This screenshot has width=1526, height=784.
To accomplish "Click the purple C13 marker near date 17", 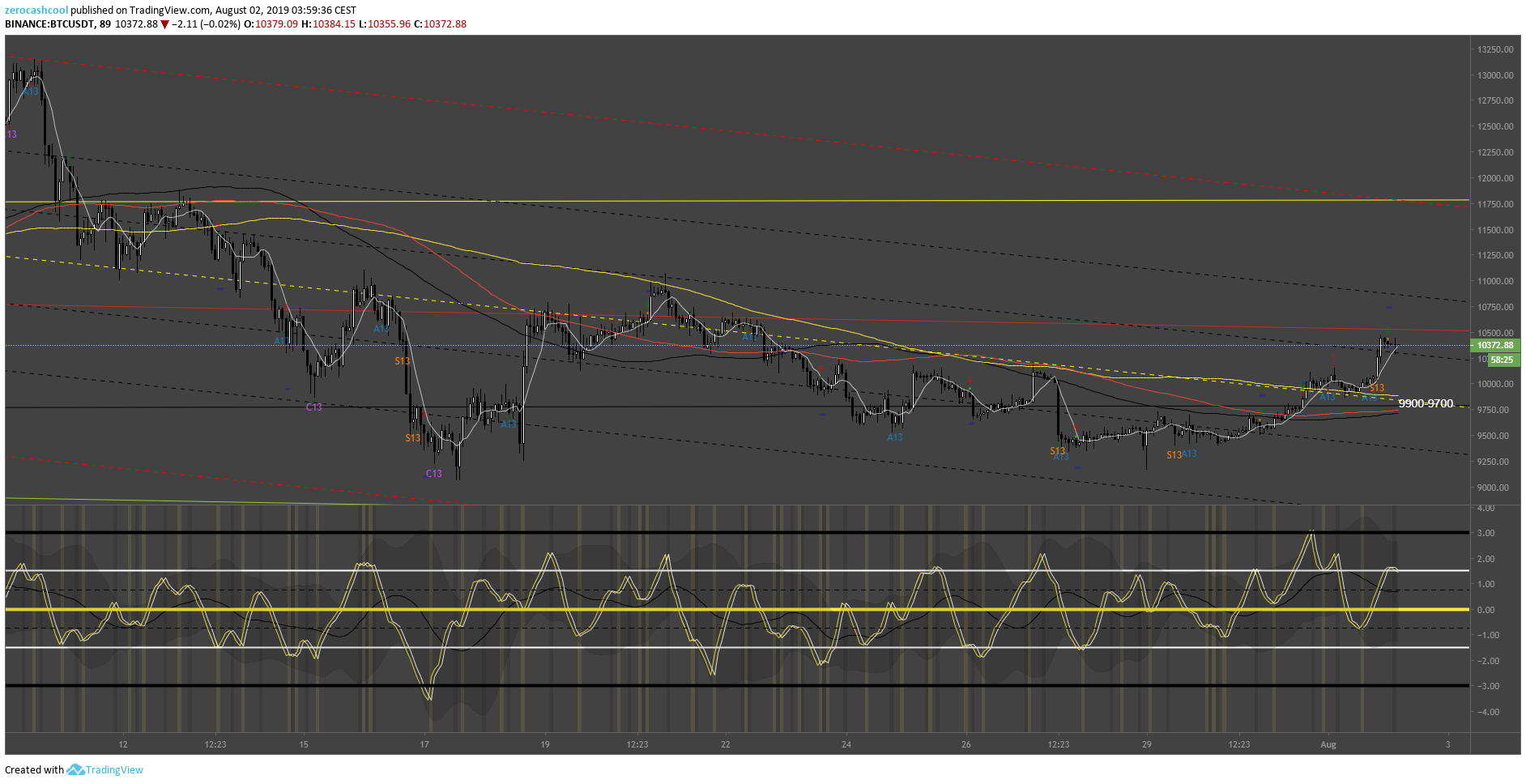I will 434,474.
